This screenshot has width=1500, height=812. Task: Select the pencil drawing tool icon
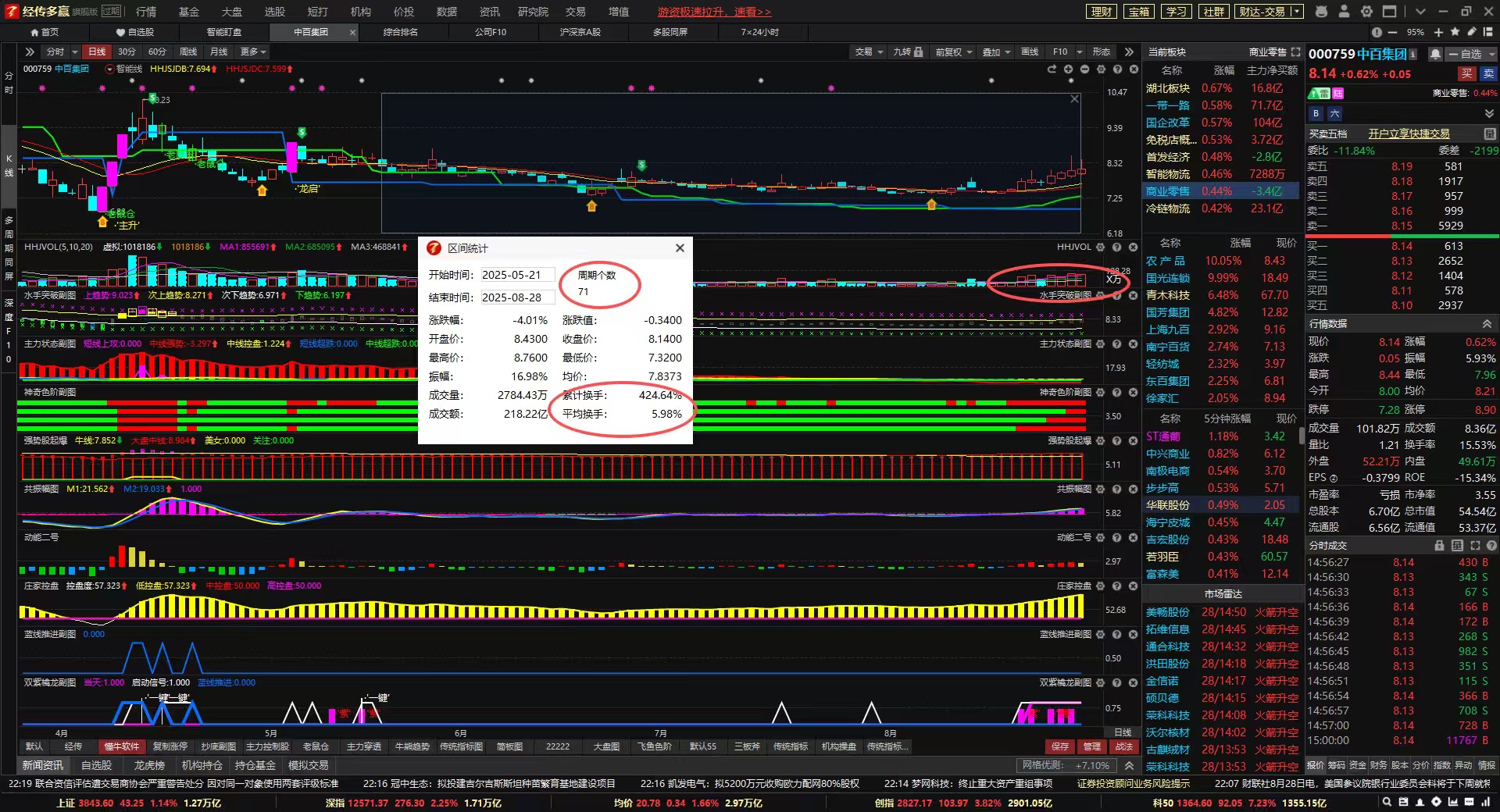1472,32
